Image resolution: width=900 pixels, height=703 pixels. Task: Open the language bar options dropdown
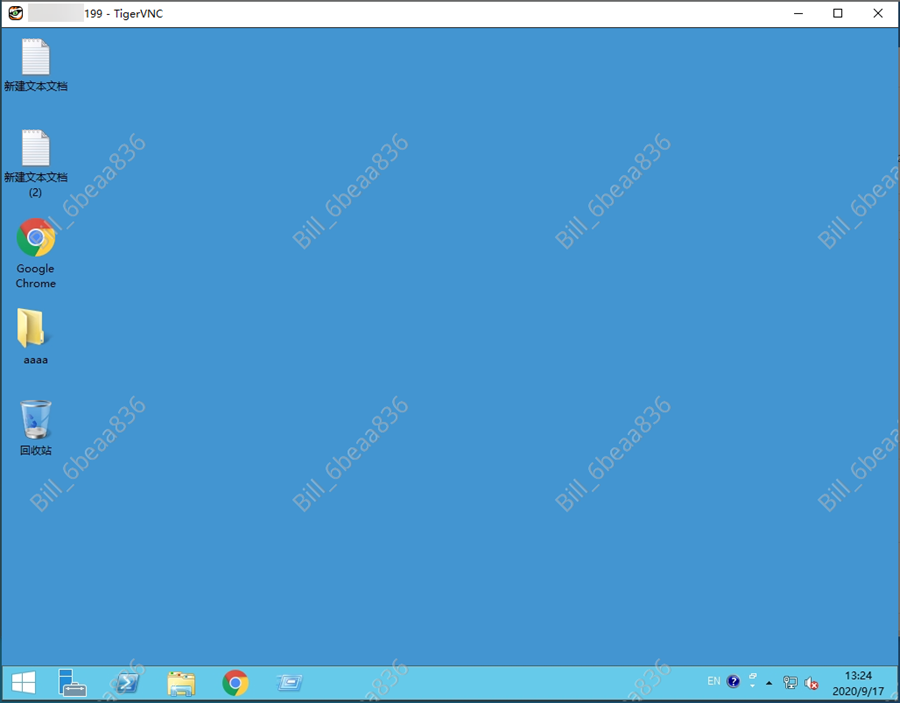(752, 686)
